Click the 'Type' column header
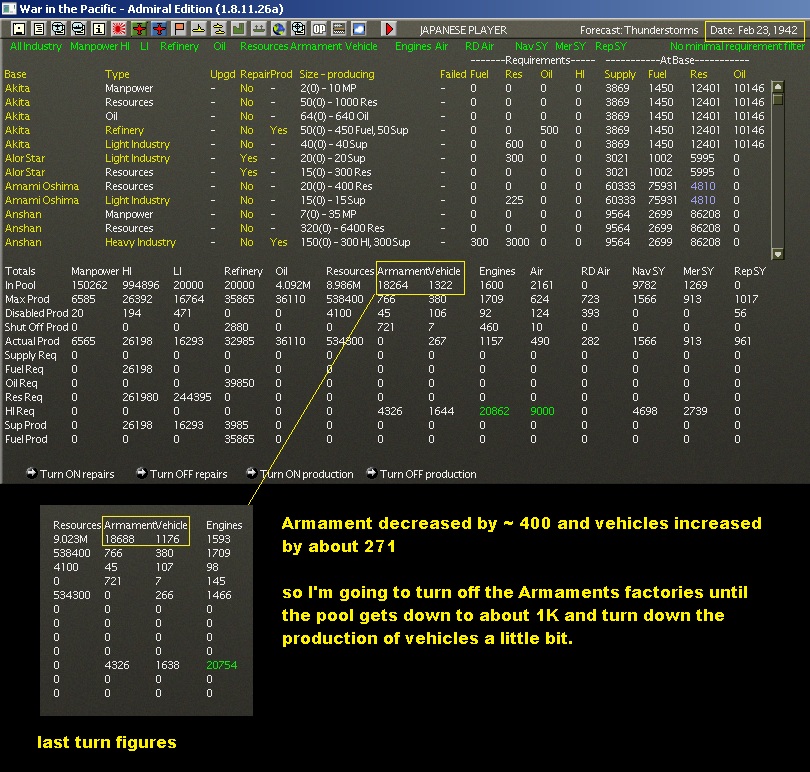The width and height of the screenshot is (810, 772). click(x=117, y=74)
